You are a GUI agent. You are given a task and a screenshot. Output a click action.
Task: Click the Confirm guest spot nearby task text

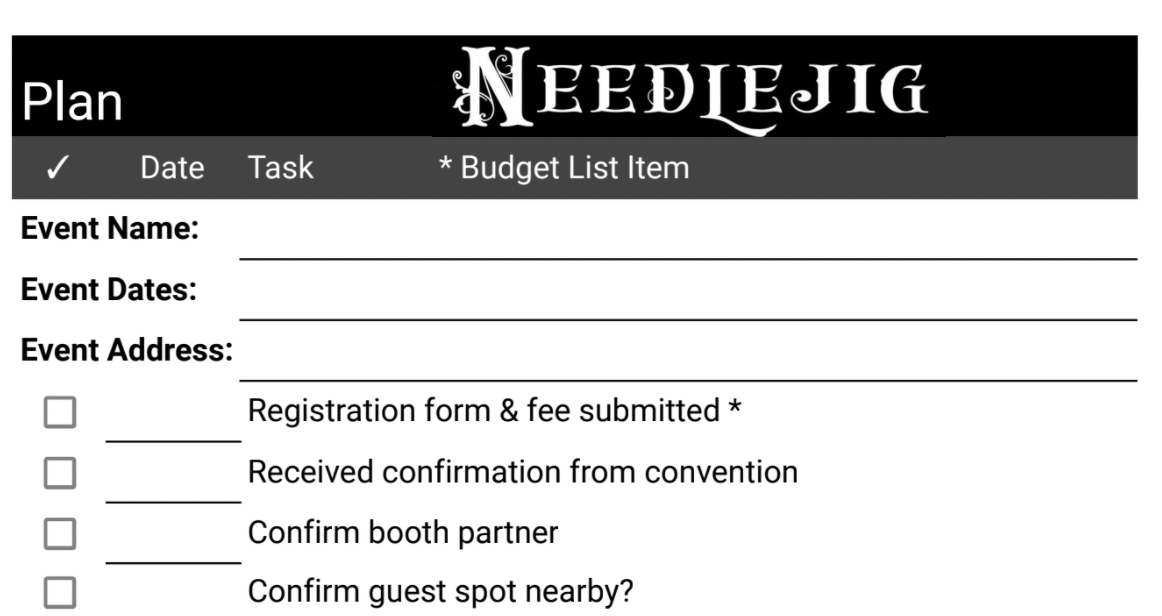pyautogui.click(x=441, y=592)
